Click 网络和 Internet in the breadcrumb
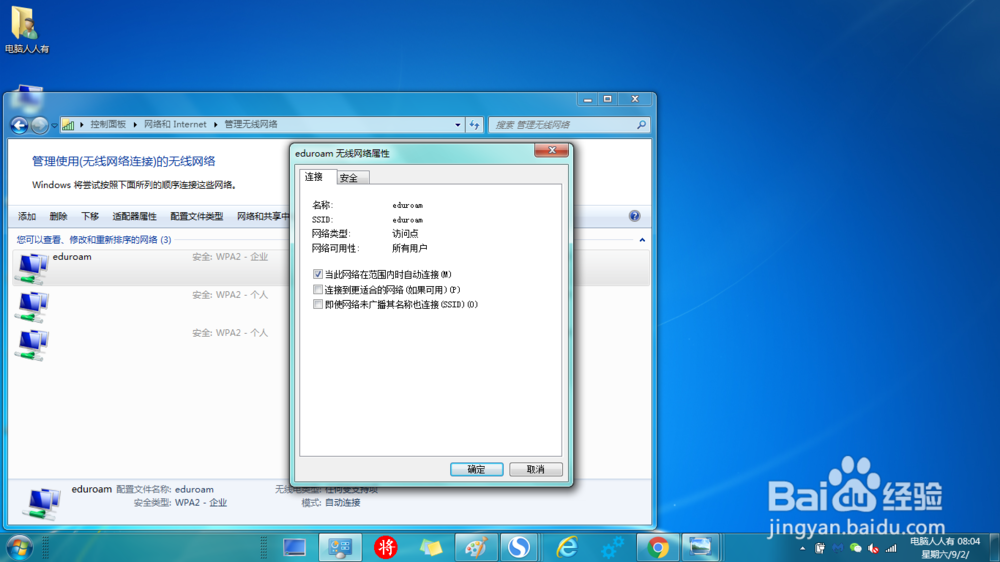1000x562 pixels. point(175,124)
